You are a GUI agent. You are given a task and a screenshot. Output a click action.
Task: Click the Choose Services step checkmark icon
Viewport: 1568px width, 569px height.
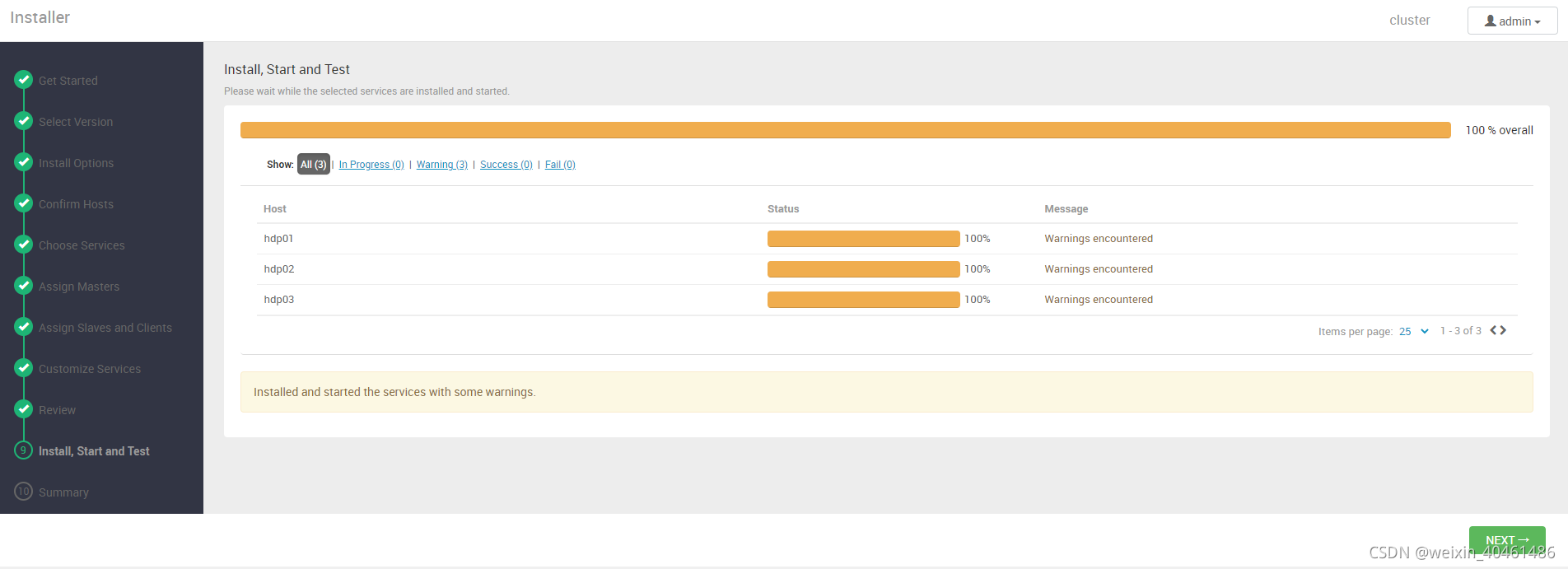pyautogui.click(x=24, y=245)
